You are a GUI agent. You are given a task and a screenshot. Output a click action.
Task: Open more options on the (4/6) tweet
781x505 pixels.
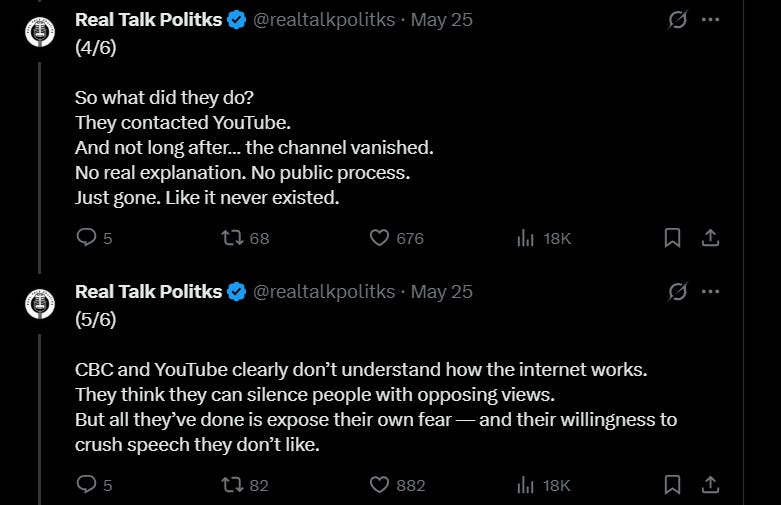[710, 20]
